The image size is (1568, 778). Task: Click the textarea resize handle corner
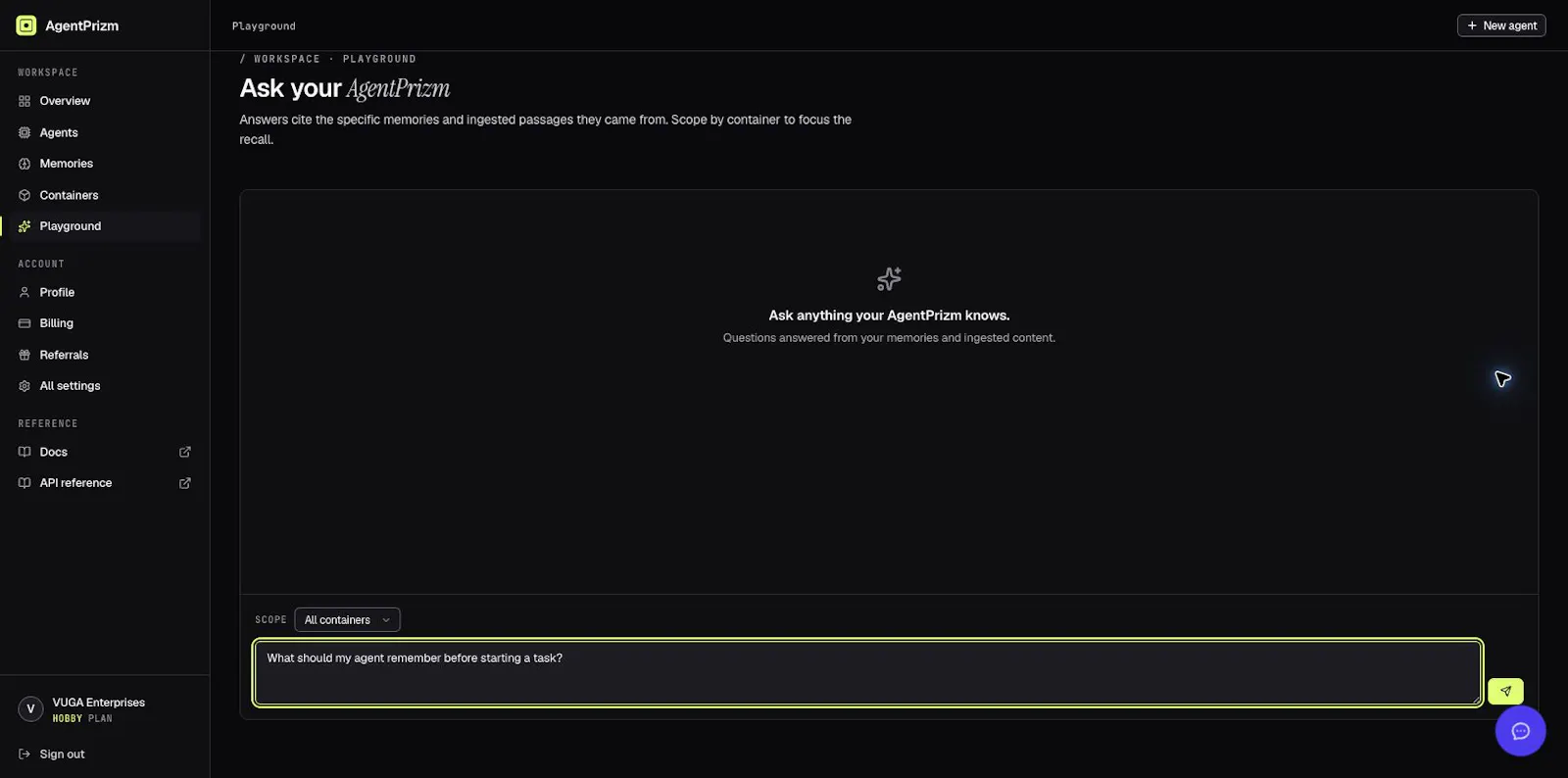pyautogui.click(x=1476, y=699)
